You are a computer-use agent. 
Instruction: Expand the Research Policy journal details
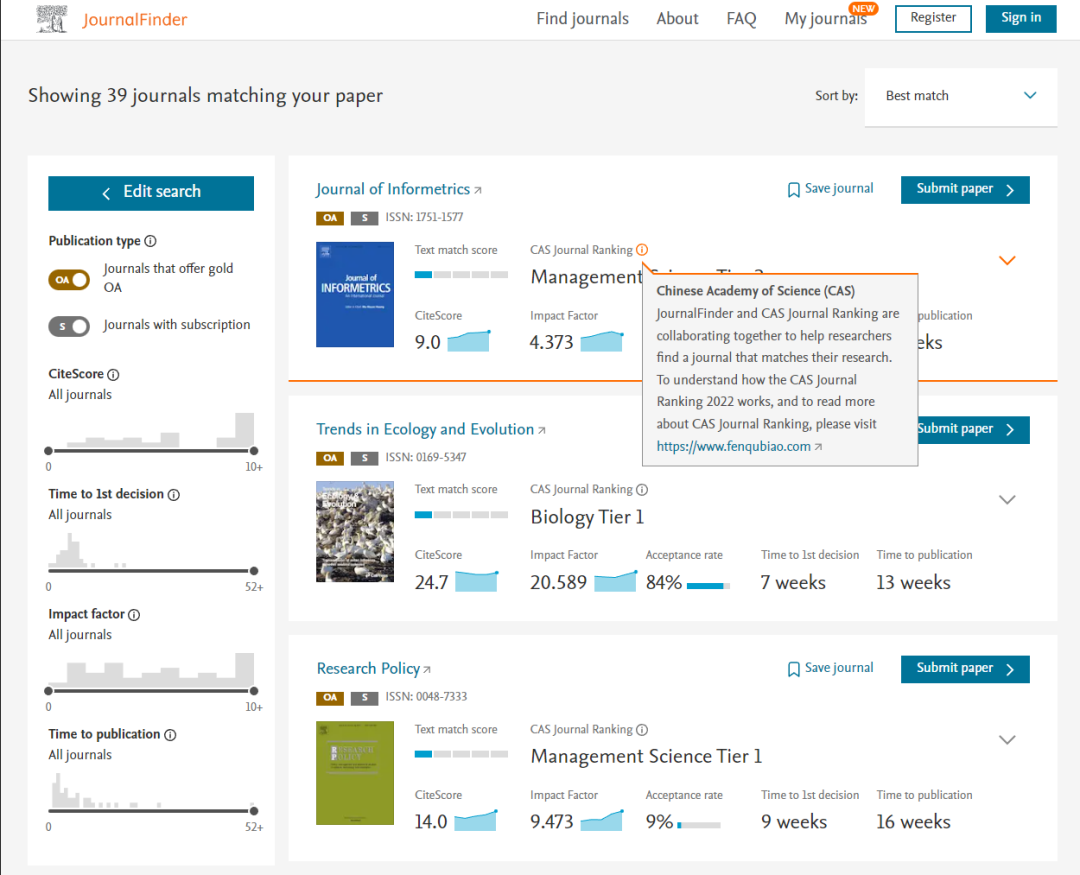click(1007, 740)
